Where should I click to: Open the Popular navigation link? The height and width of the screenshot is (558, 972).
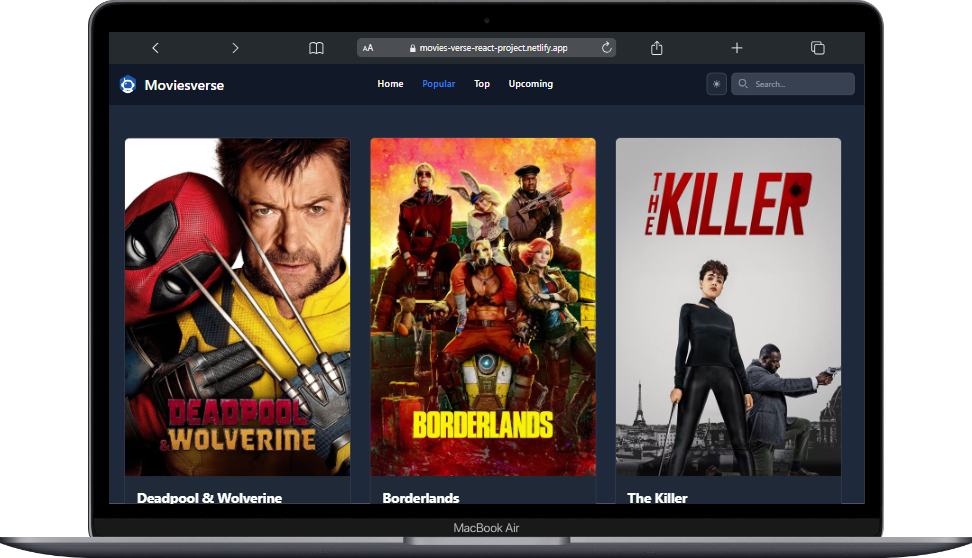438,84
